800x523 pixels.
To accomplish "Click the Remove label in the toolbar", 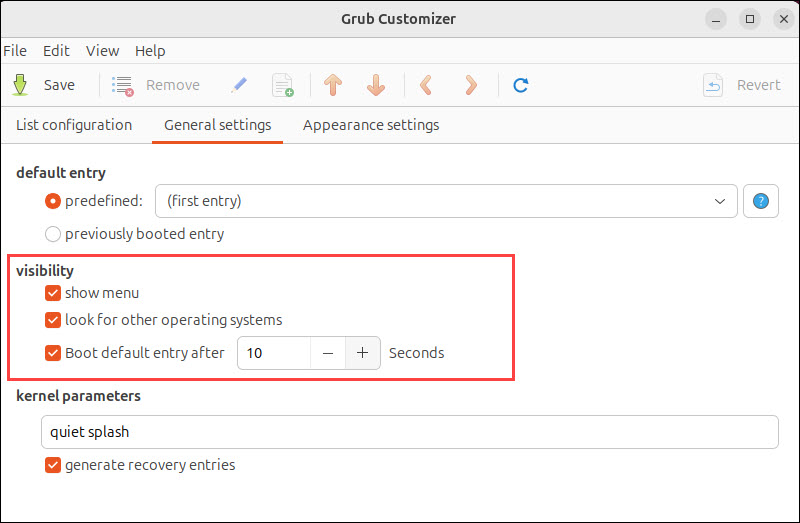I will click(172, 85).
